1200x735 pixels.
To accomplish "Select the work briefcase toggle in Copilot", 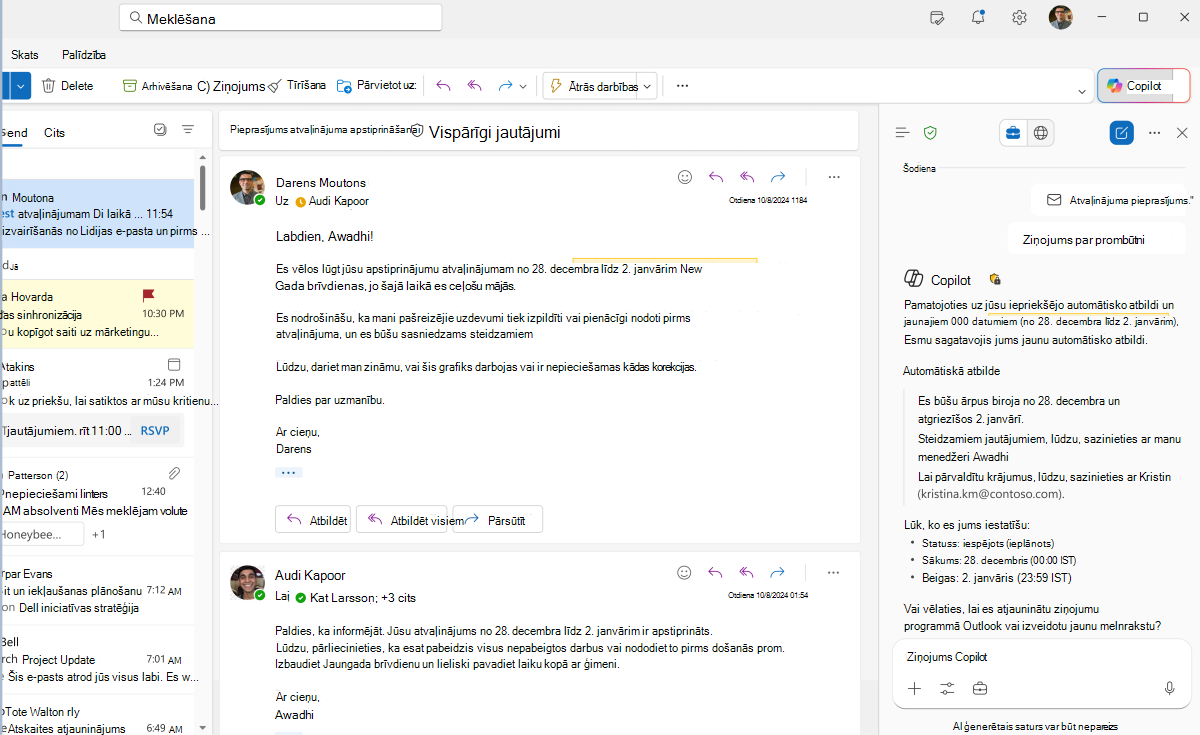I will (1013, 132).
